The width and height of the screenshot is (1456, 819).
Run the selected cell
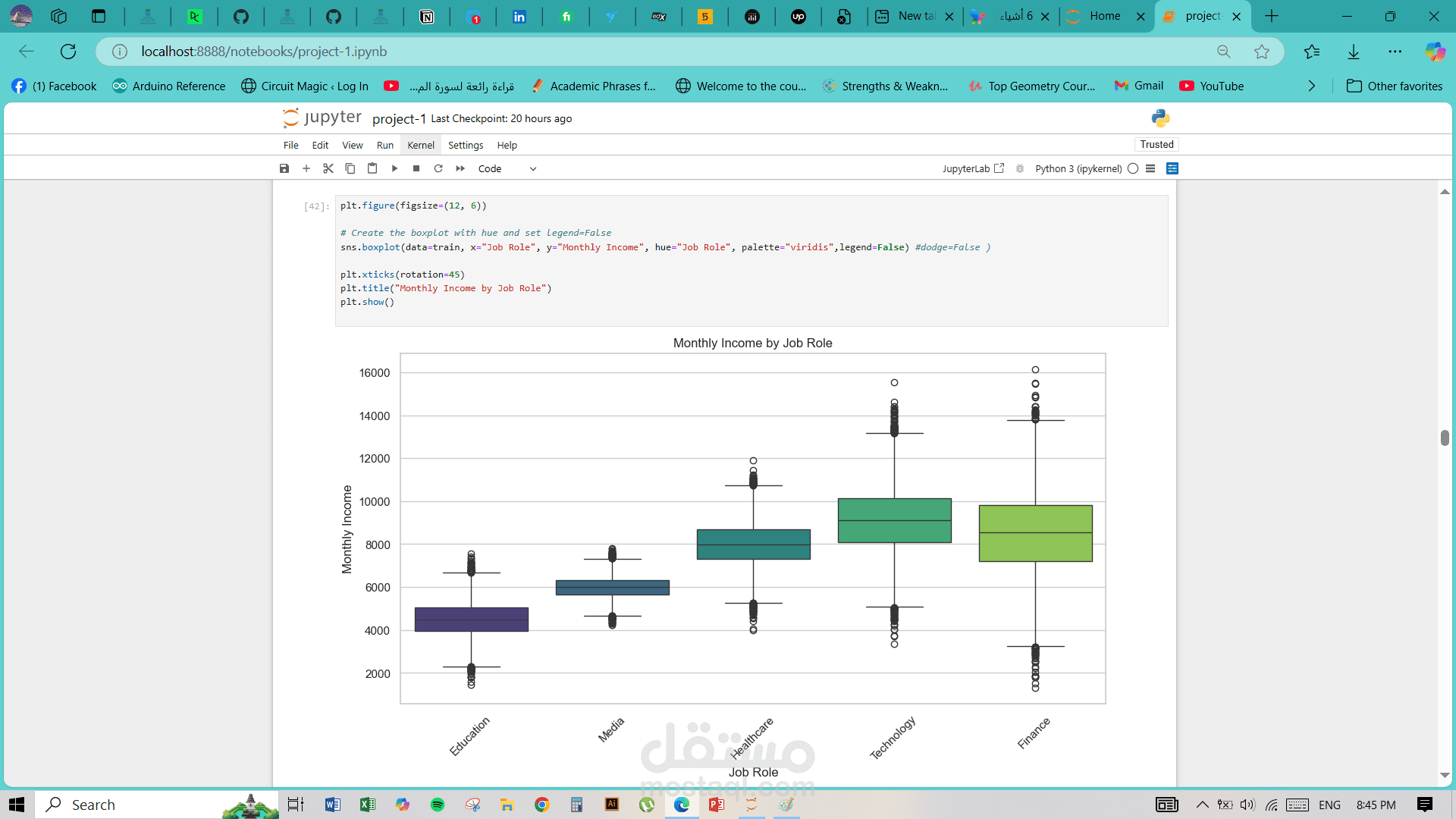click(x=394, y=168)
